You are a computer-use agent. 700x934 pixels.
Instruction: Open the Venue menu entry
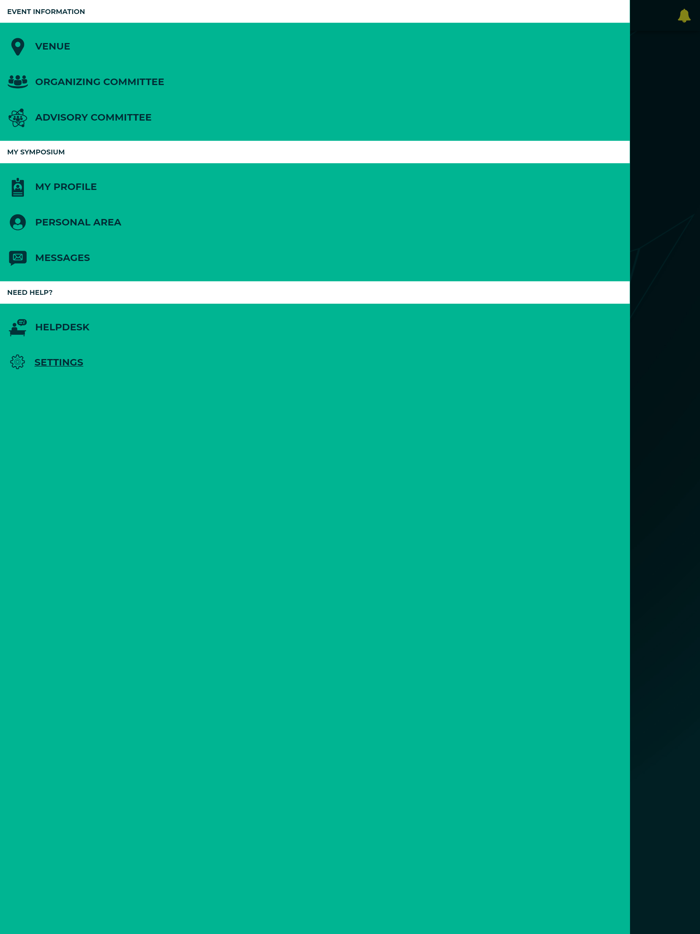(x=52, y=46)
